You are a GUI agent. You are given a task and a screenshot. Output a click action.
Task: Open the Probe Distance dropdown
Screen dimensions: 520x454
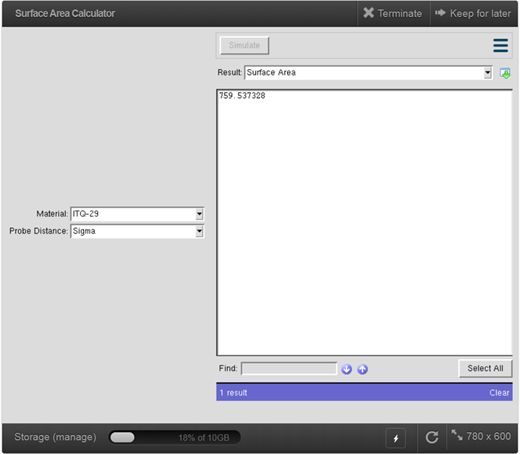137,231
